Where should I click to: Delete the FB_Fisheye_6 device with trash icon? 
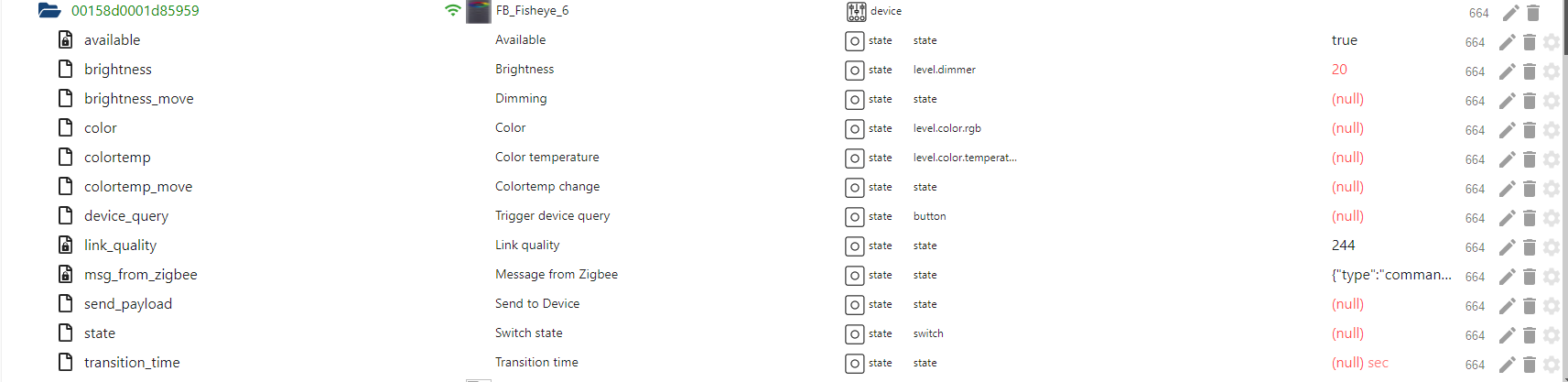[x=1533, y=13]
